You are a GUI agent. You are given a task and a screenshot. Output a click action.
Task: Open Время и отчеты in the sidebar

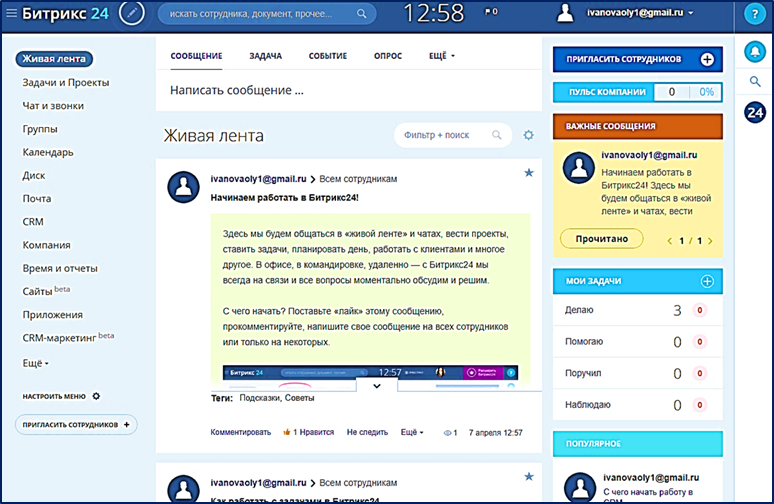(x=60, y=268)
